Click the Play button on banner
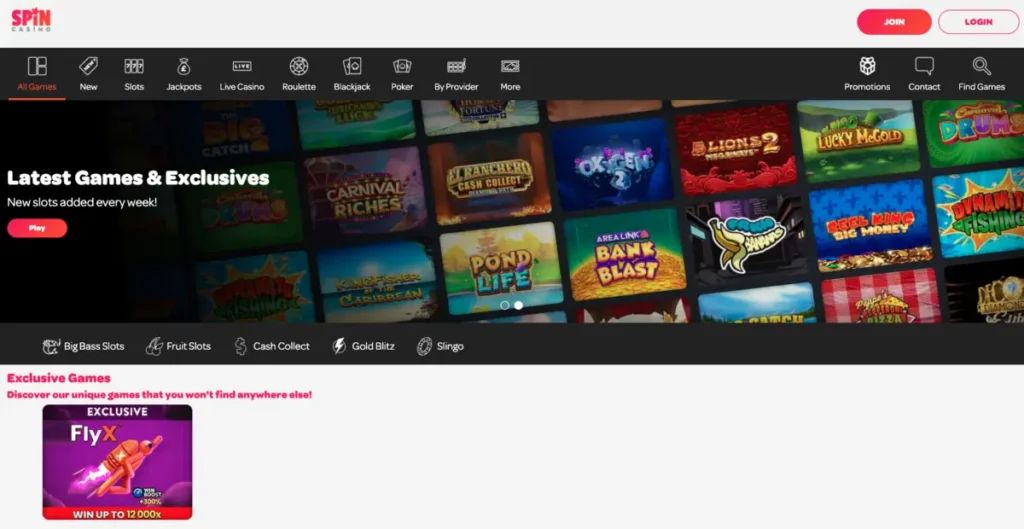 [x=37, y=228]
